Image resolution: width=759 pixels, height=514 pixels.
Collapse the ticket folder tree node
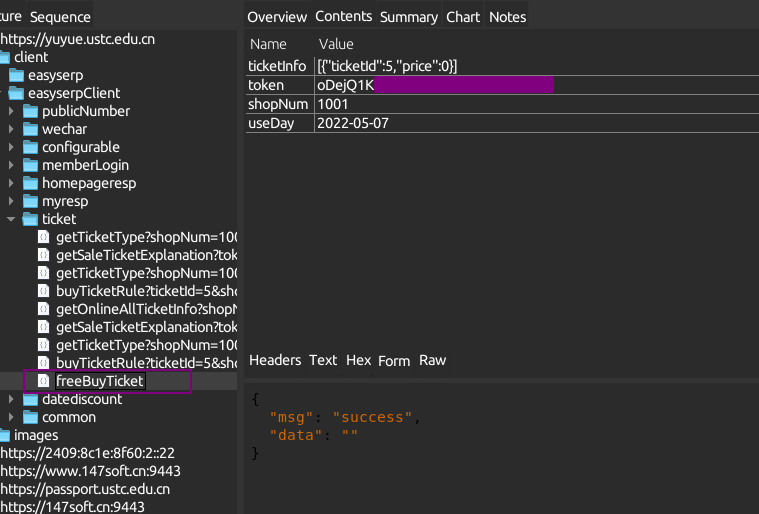[x=10, y=219]
